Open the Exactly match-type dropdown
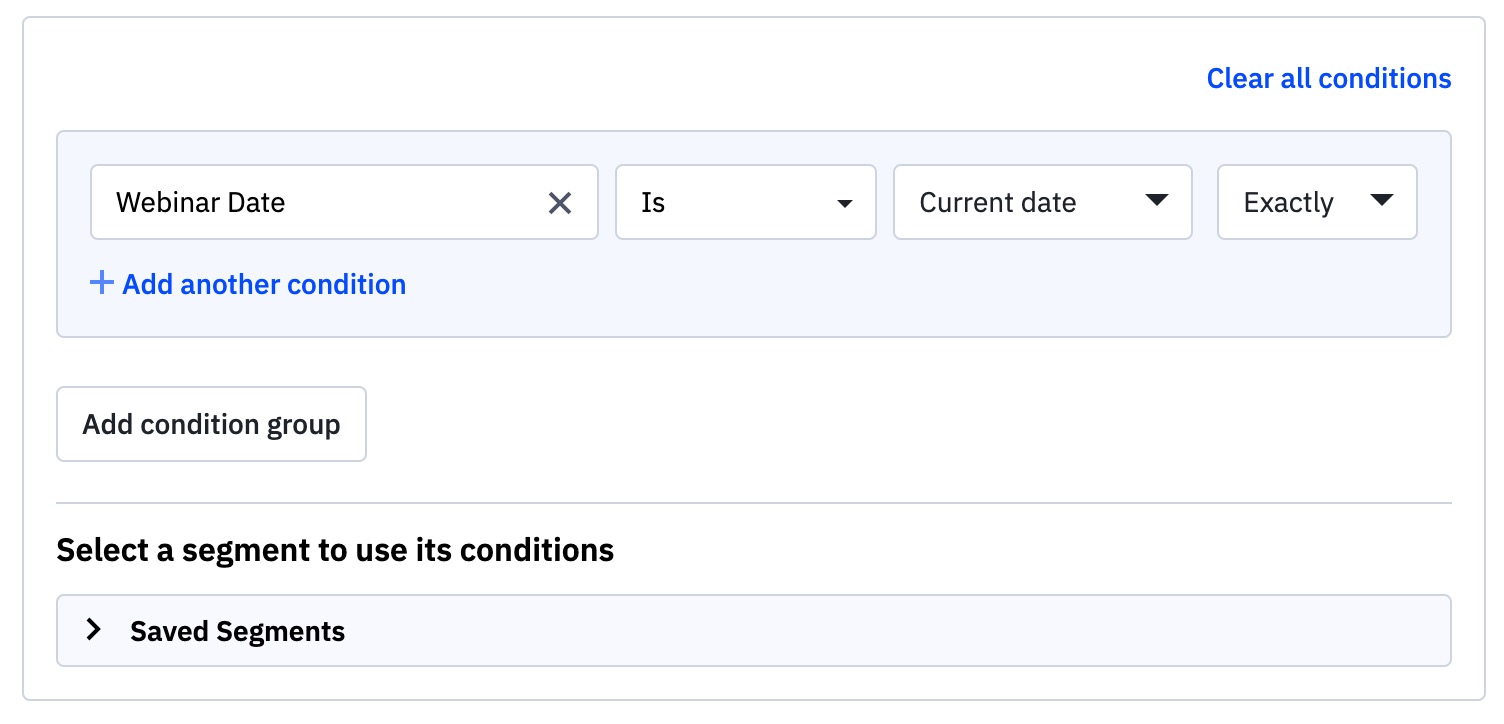Screen dimensions: 1504x724 click(x=1316, y=203)
